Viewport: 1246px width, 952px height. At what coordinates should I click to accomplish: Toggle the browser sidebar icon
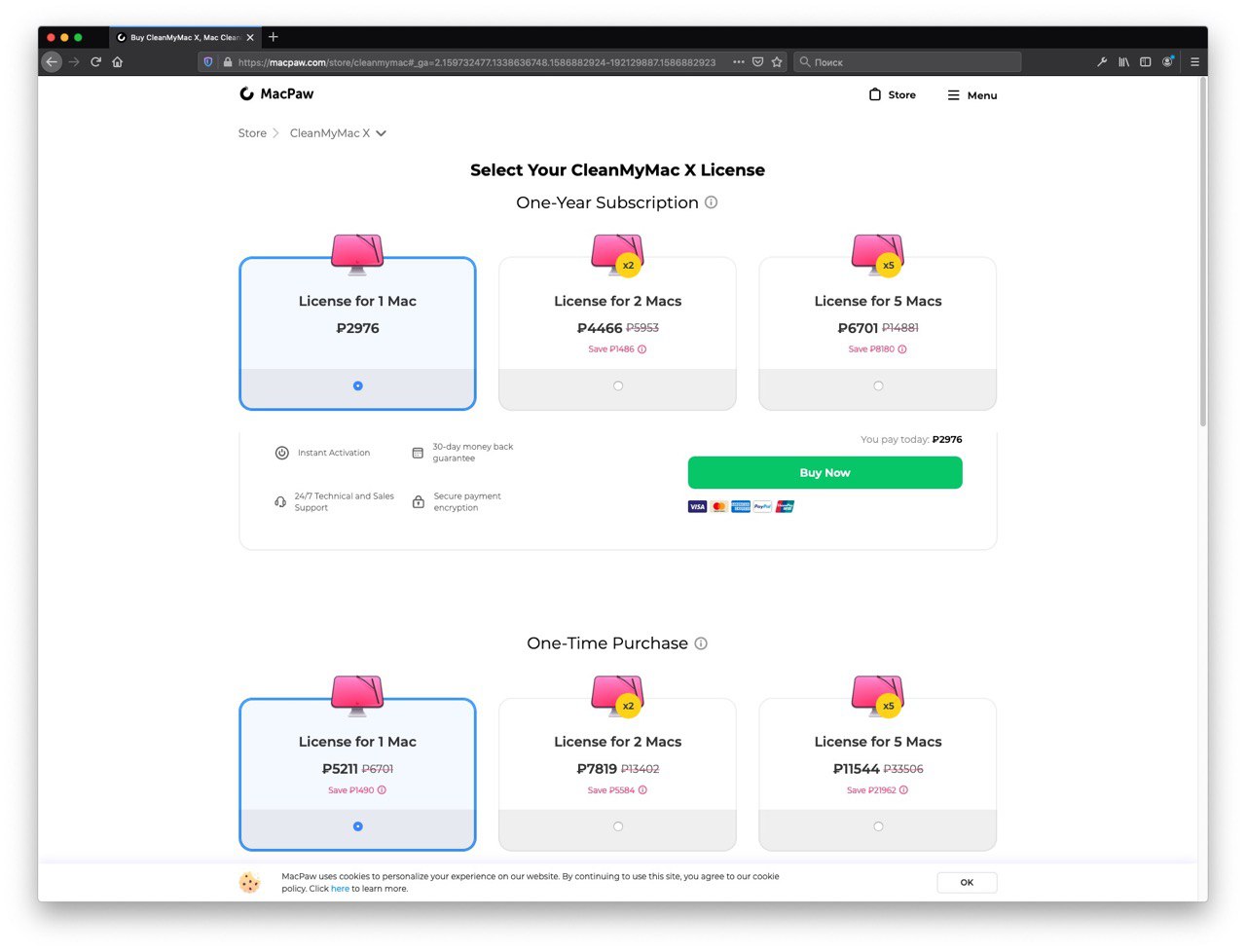[x=1146, y=62]
